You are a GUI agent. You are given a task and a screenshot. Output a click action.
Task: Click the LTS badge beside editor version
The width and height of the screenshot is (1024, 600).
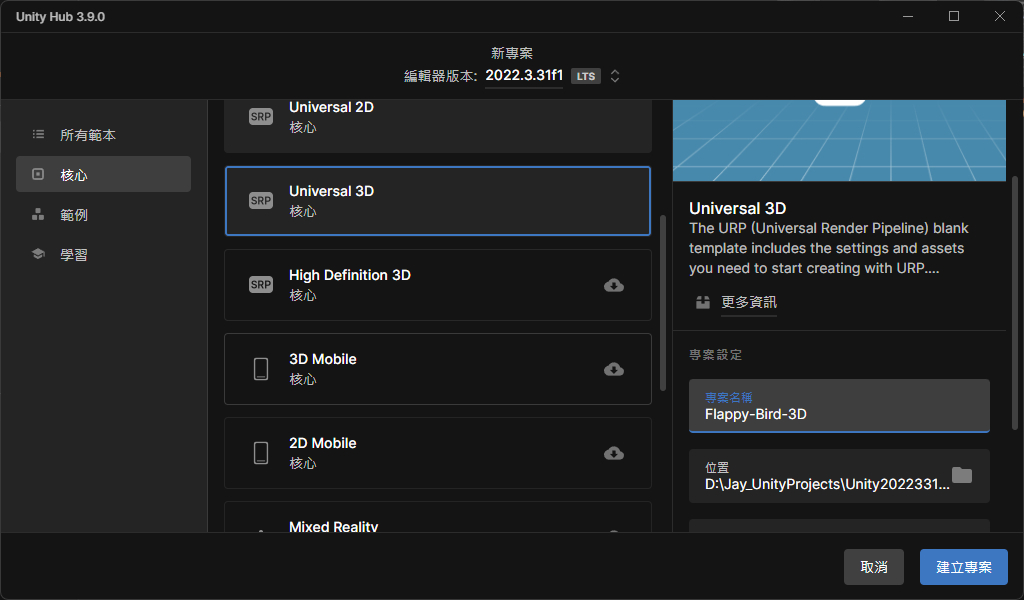[586, 76]
